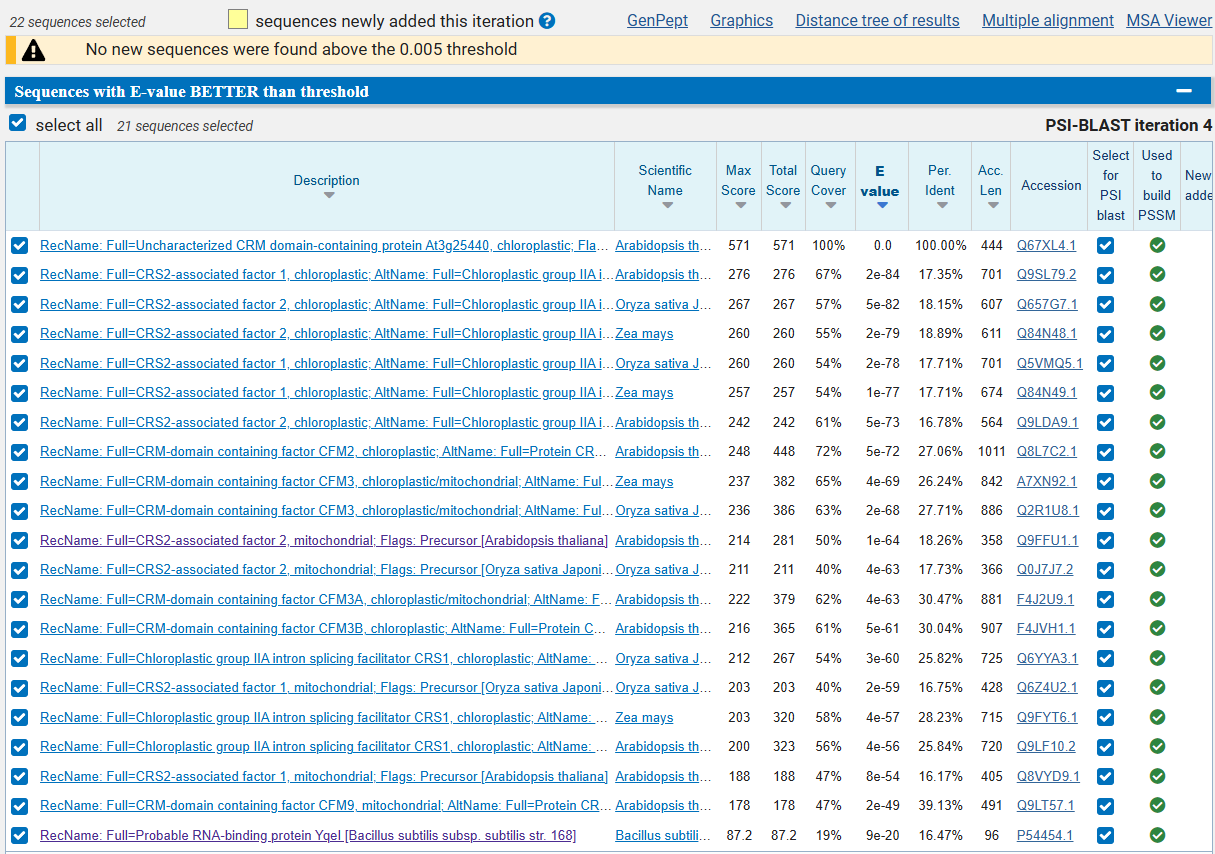Screen dimensions: 1215x854
Task: Open accession link P54454.1
Action: [1045, 835]
